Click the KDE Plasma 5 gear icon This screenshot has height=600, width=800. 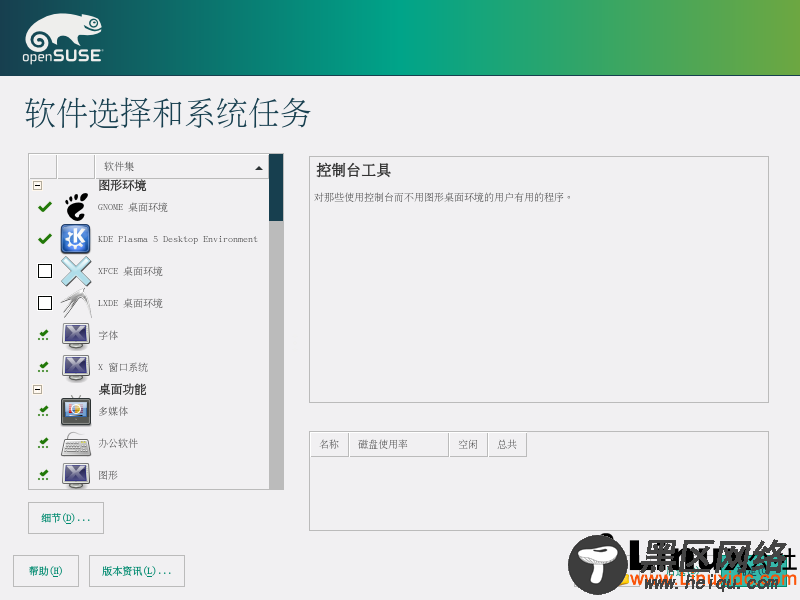tap(76, 239)
